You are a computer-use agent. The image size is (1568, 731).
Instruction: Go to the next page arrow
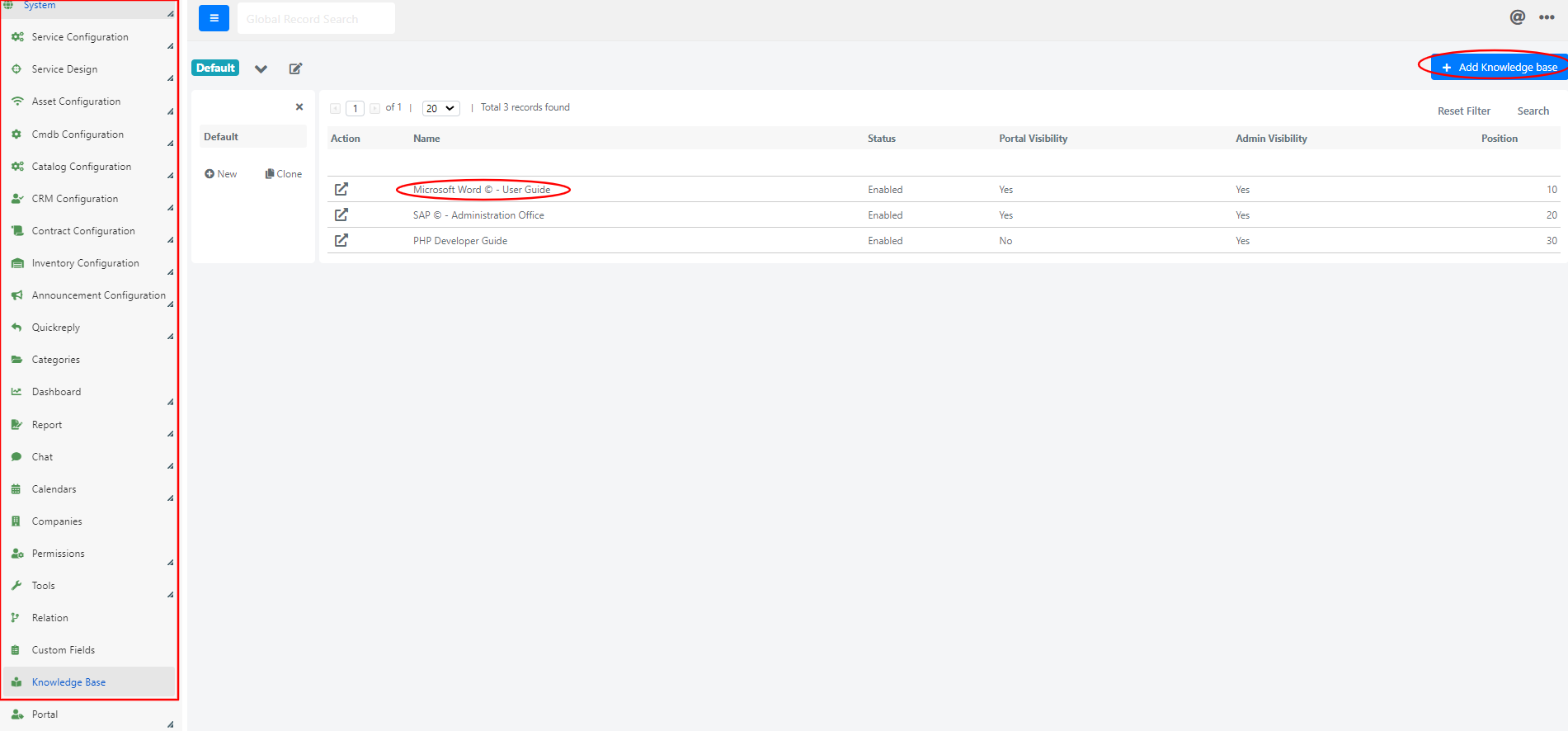[375, 108]
